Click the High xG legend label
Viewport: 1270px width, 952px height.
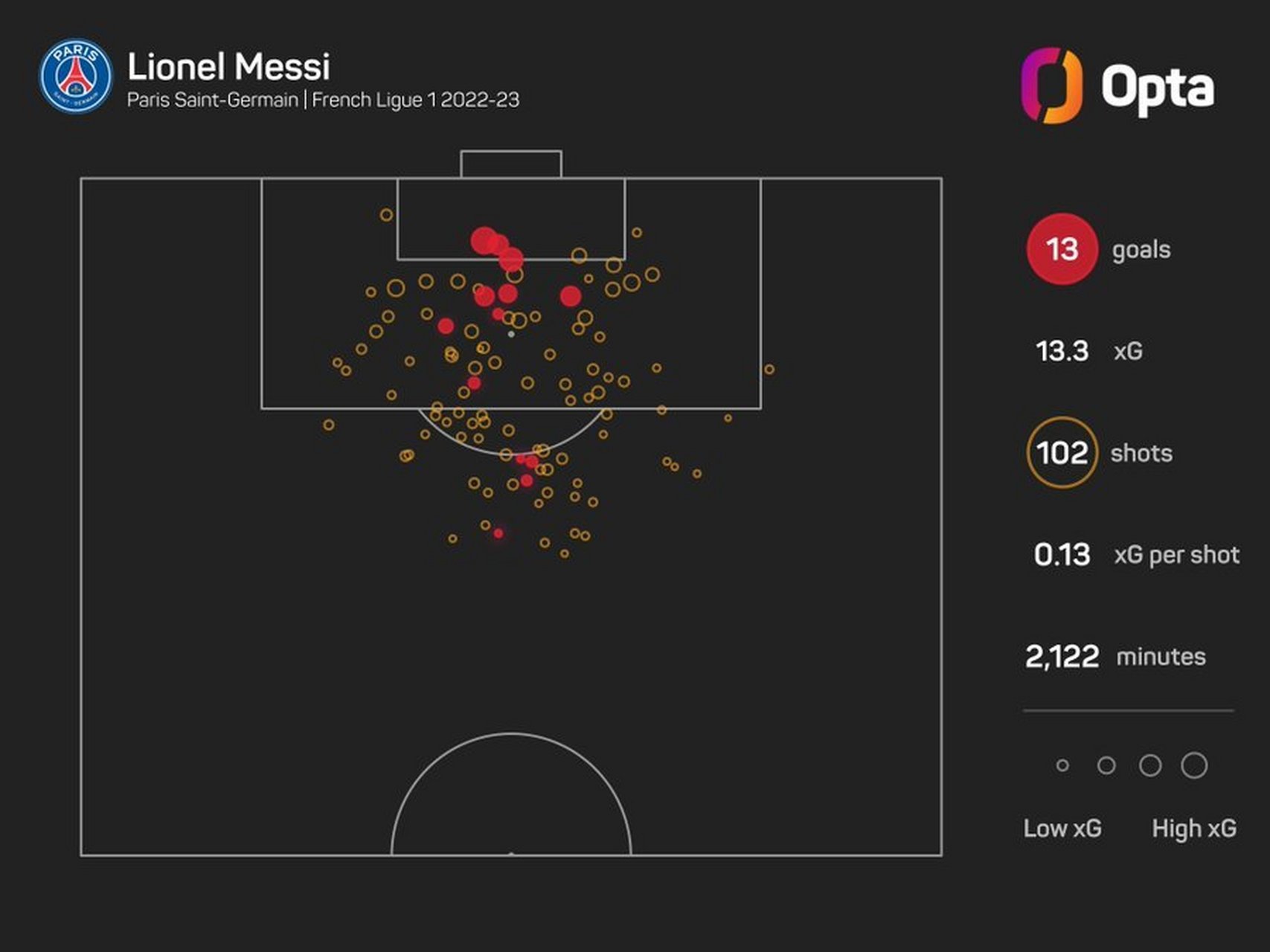point(1193,828)
